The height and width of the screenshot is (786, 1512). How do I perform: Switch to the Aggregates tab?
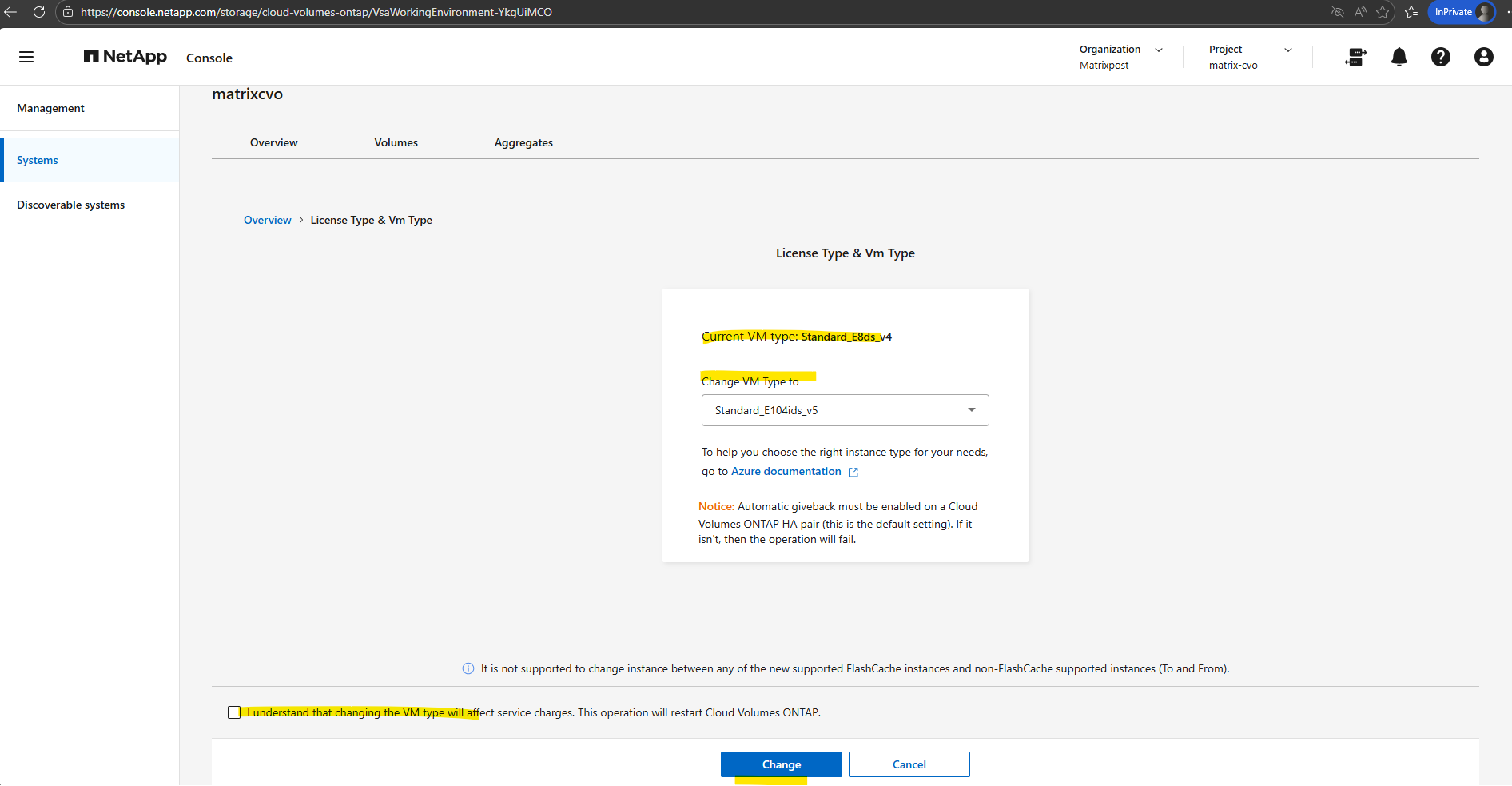523,142
